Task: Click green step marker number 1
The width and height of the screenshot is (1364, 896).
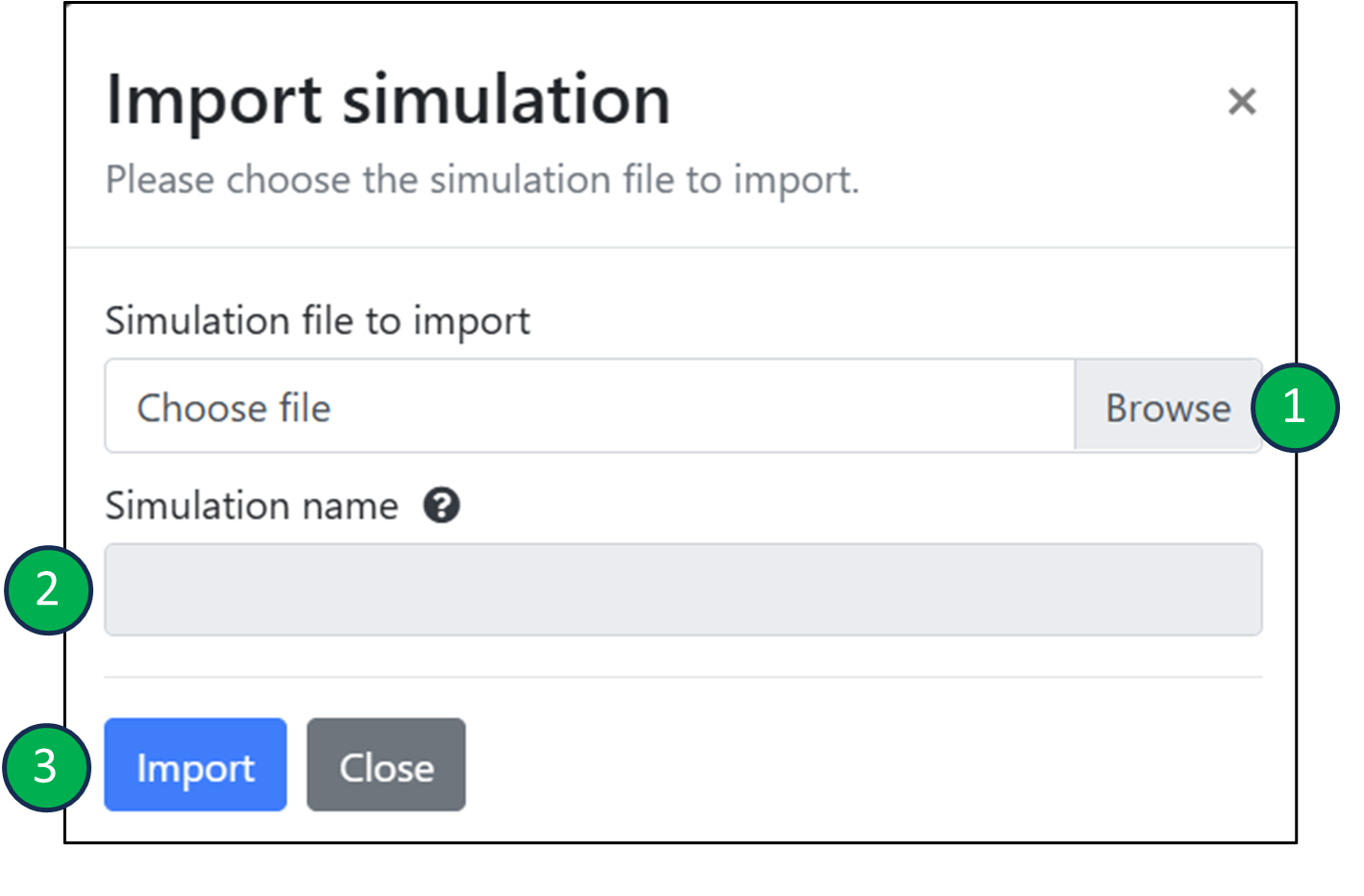Action: tap(1294, 408)
